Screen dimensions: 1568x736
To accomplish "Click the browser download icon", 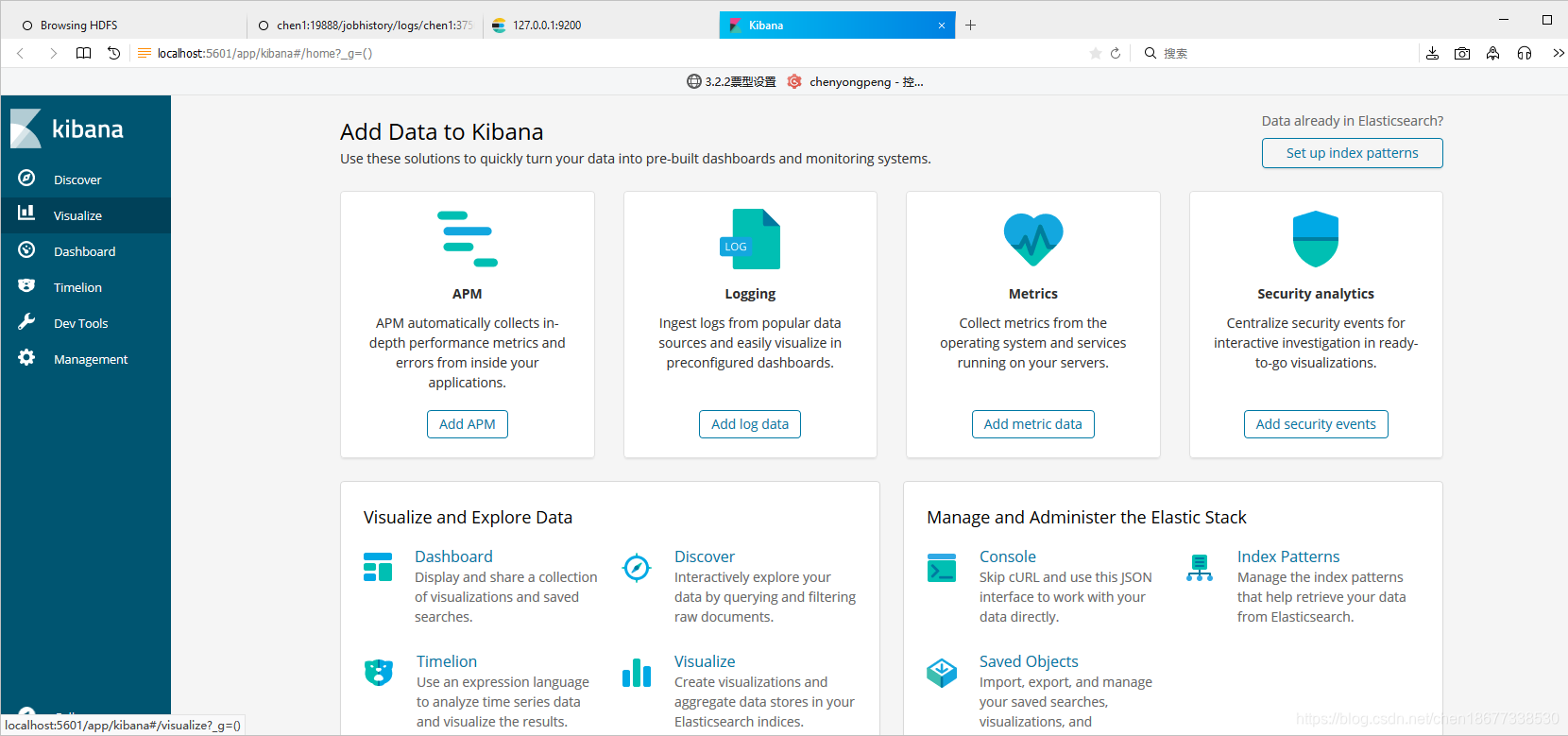I will [1432, 54].
